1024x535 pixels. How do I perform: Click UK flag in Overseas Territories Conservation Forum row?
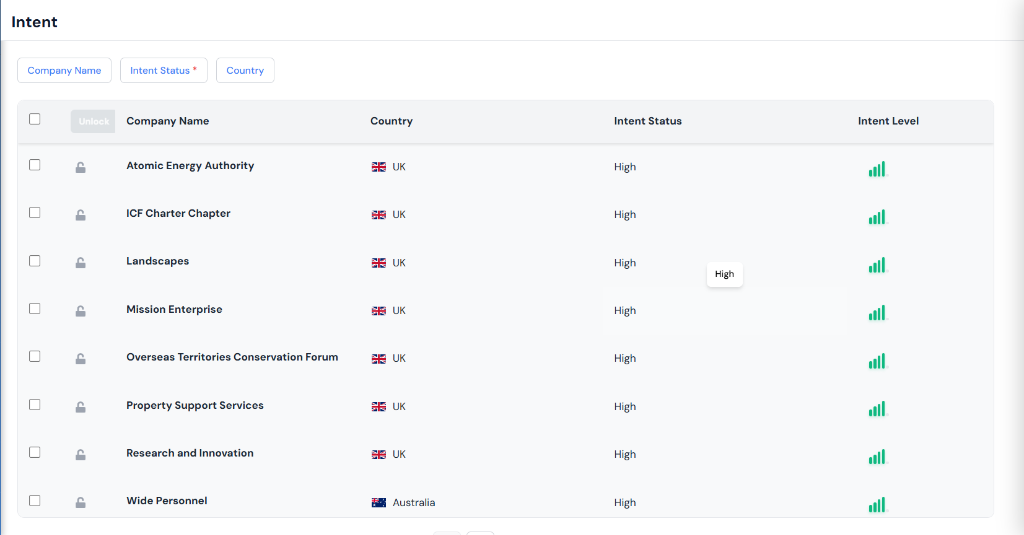(x=379, y=359)
